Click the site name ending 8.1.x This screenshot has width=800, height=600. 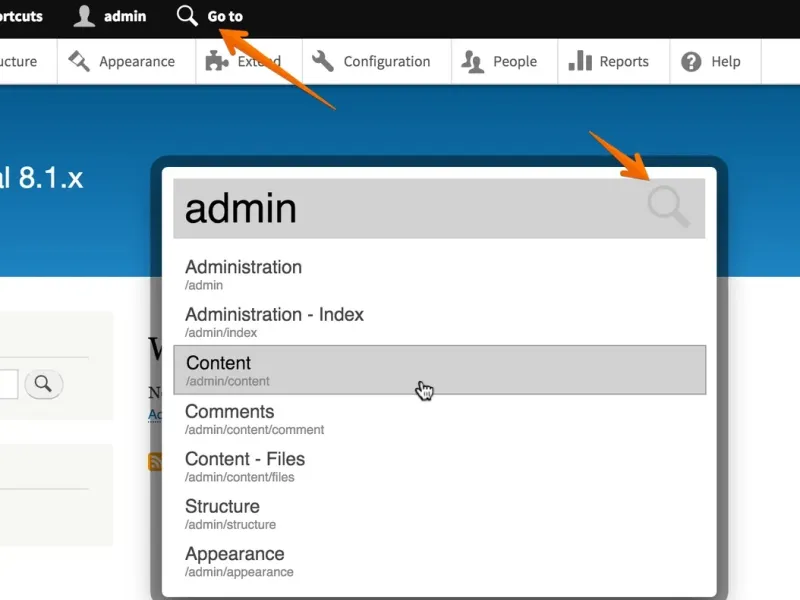point(41,178)
